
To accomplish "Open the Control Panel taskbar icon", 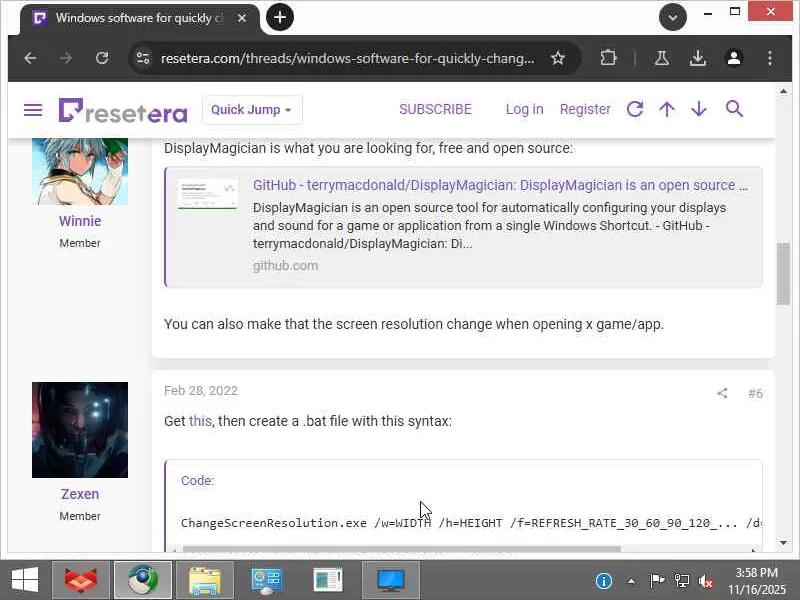I will pyautogui.click(x=266, y=580).
